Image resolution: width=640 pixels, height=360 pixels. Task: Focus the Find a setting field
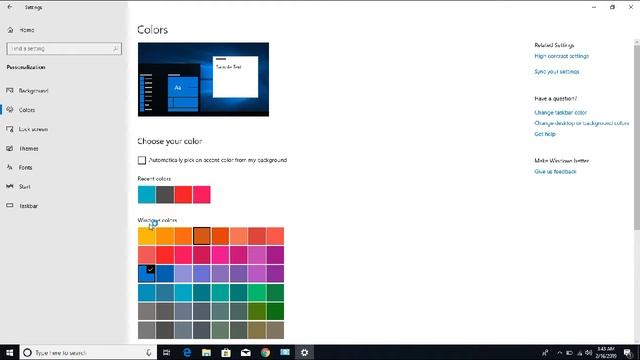(64, 49)
